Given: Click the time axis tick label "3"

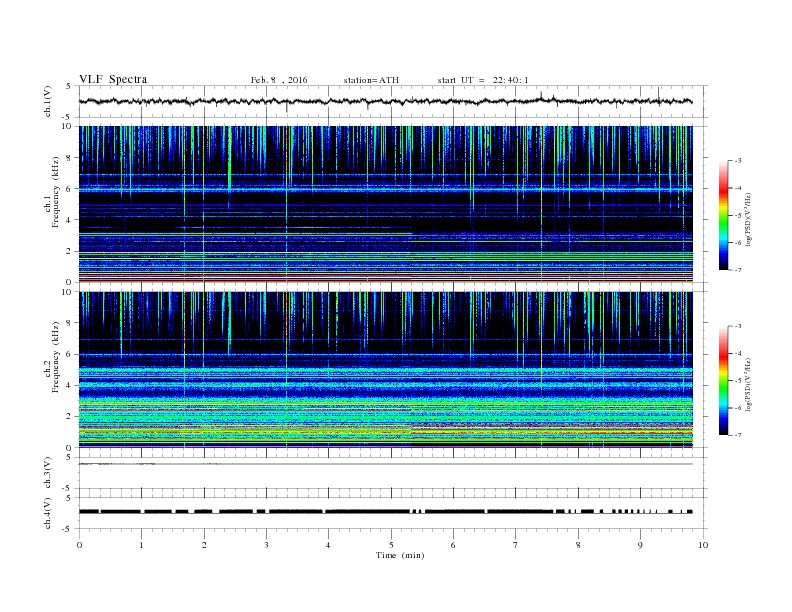Looking at the screenshot, I should [x=266, y=545].
